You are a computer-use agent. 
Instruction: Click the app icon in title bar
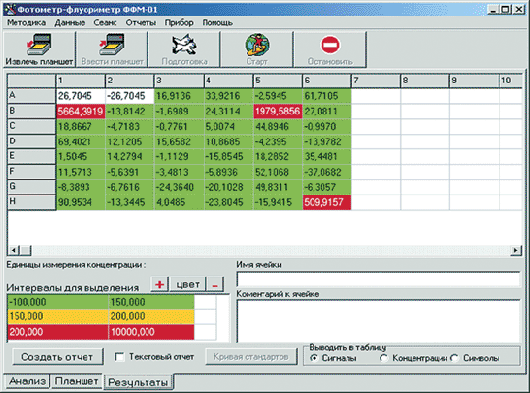10,9
